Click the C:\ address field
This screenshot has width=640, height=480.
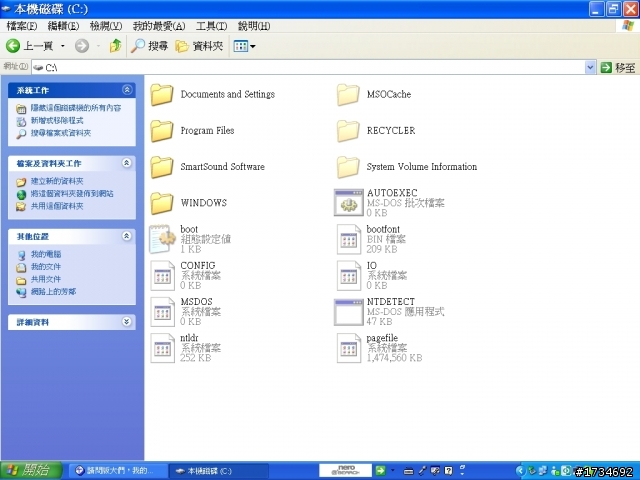click(x=308, y=67)
